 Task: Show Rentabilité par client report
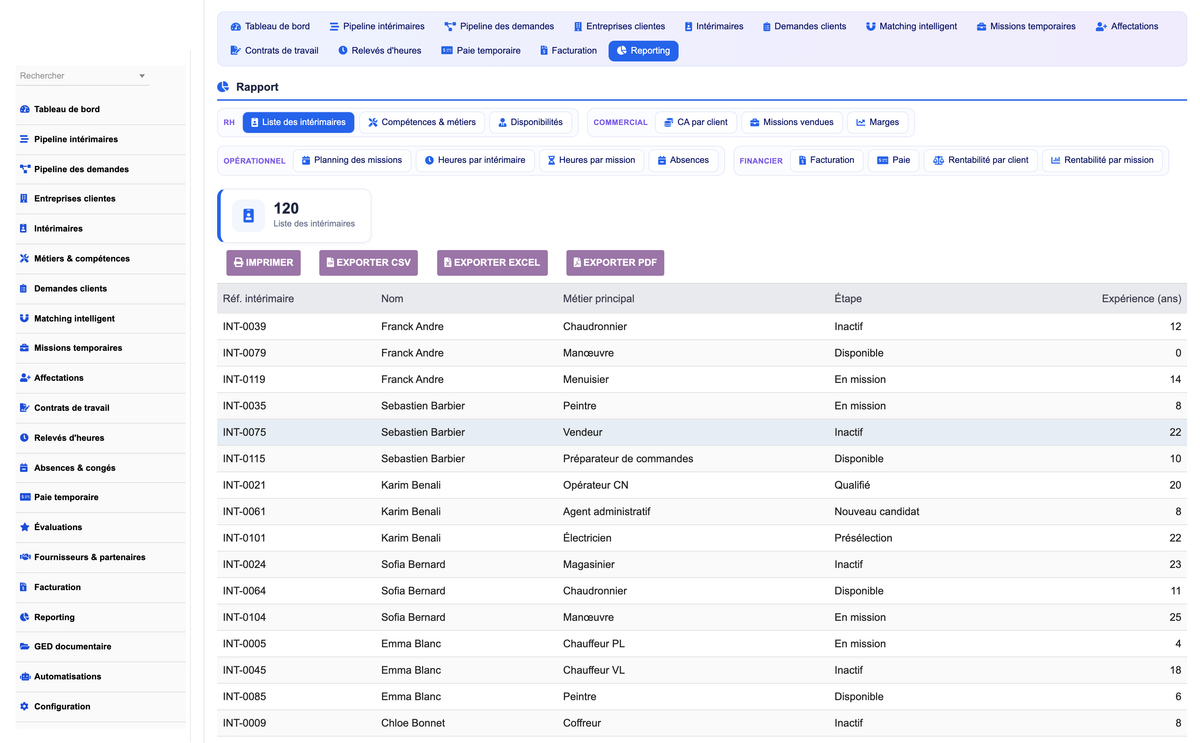[x=981, y=160]
